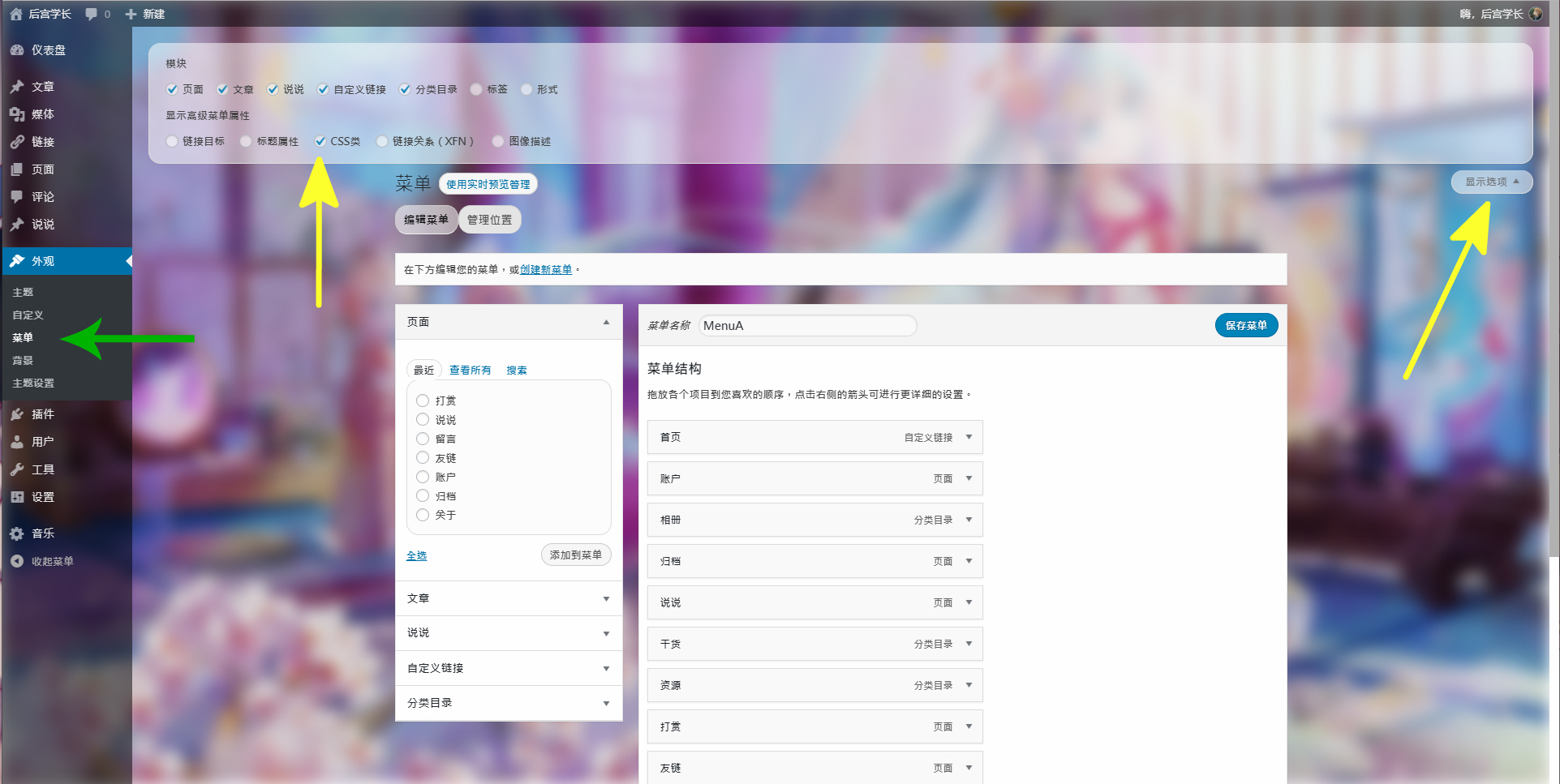
Task: Expand the 首页 menu item arrow
Action: pyautogui.click(x=969, y=437)
